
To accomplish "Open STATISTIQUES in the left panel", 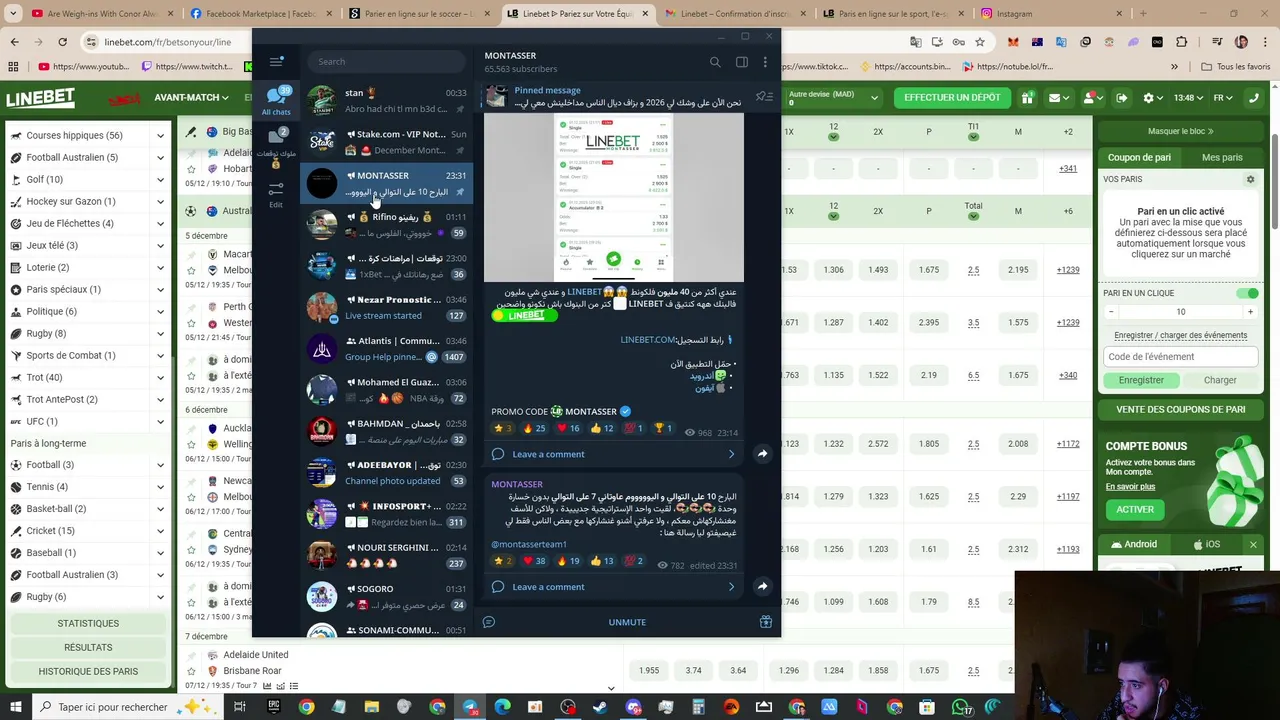I will [88, 623].
